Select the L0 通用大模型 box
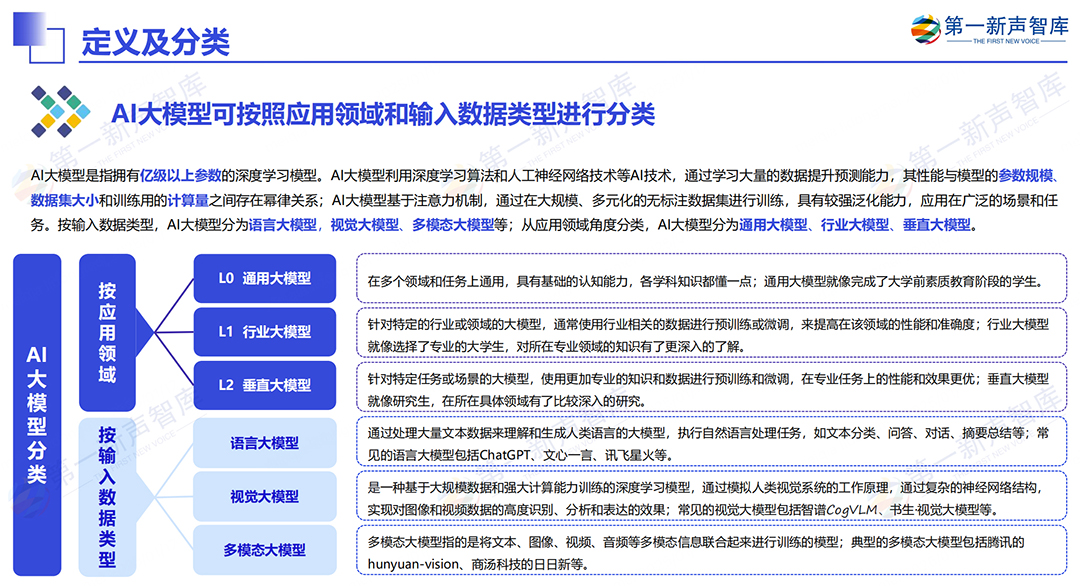The image size is (1080, 586). pos(264,278)
